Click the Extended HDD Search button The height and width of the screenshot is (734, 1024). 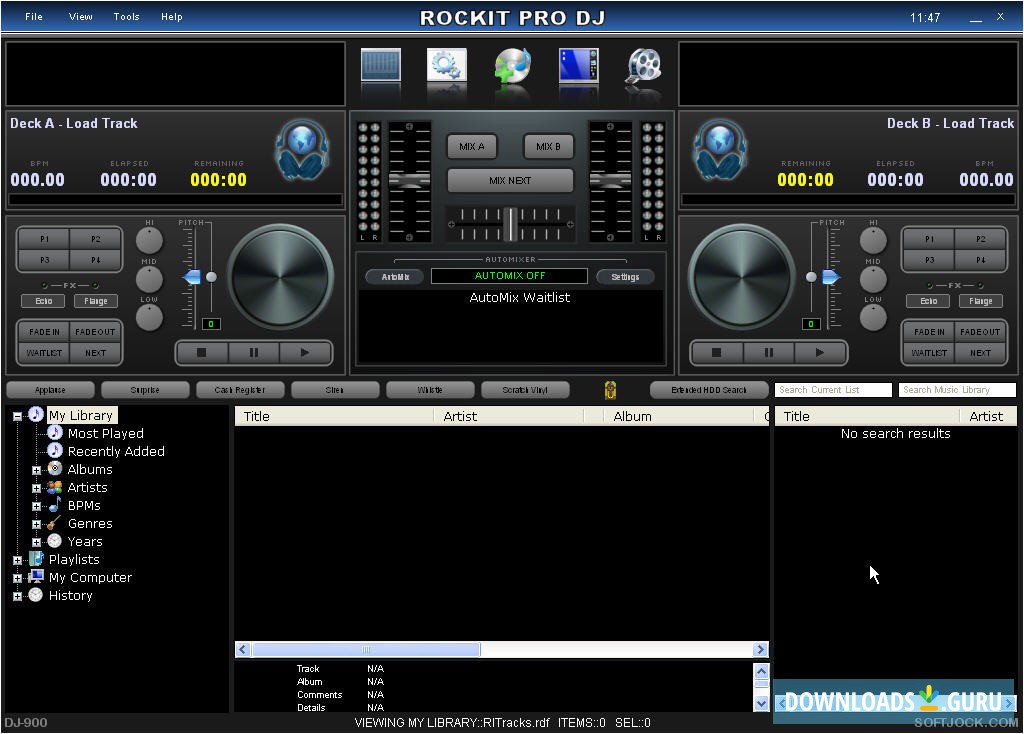(709, 389)
